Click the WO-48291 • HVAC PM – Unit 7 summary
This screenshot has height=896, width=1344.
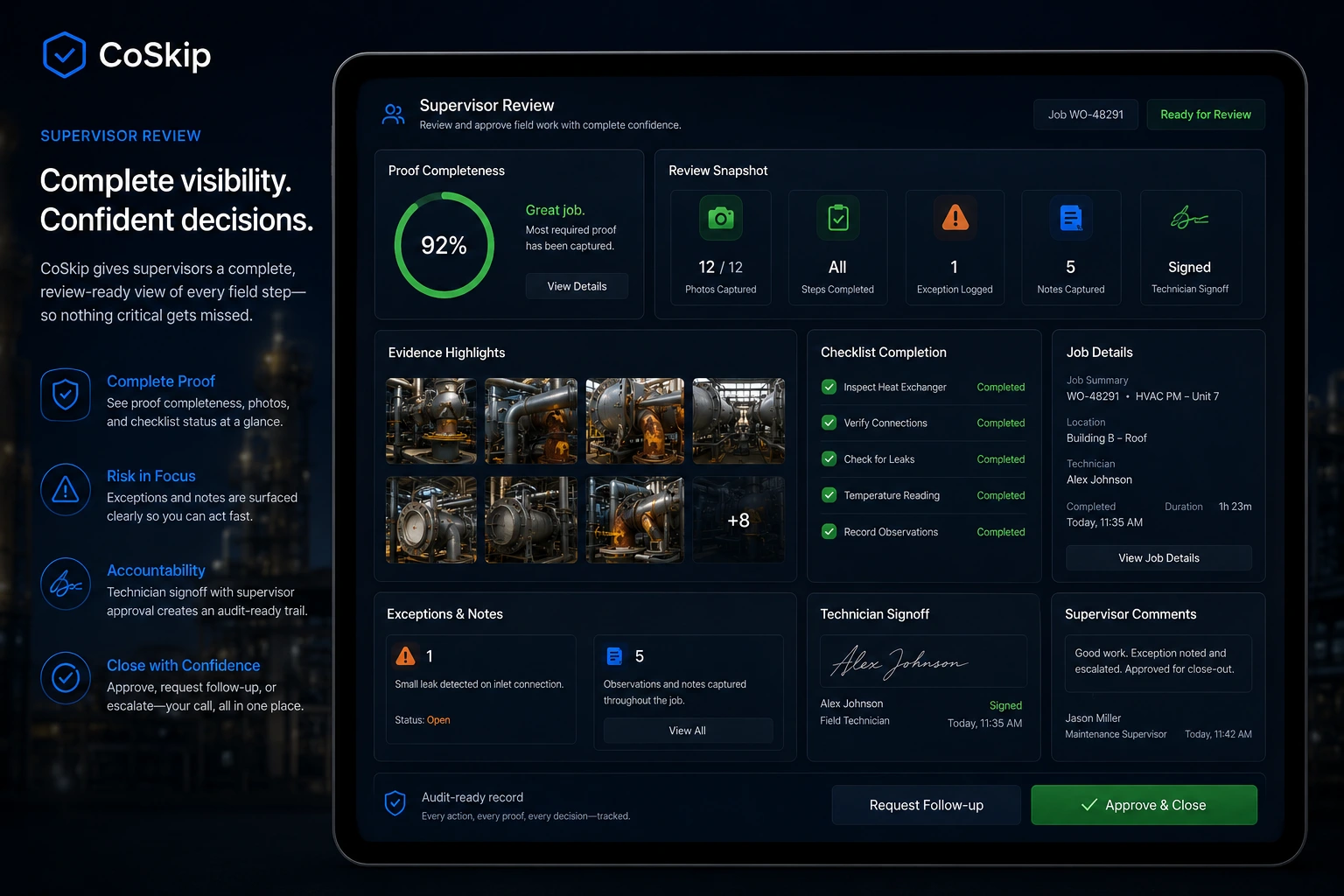[x=1143, y=396]
